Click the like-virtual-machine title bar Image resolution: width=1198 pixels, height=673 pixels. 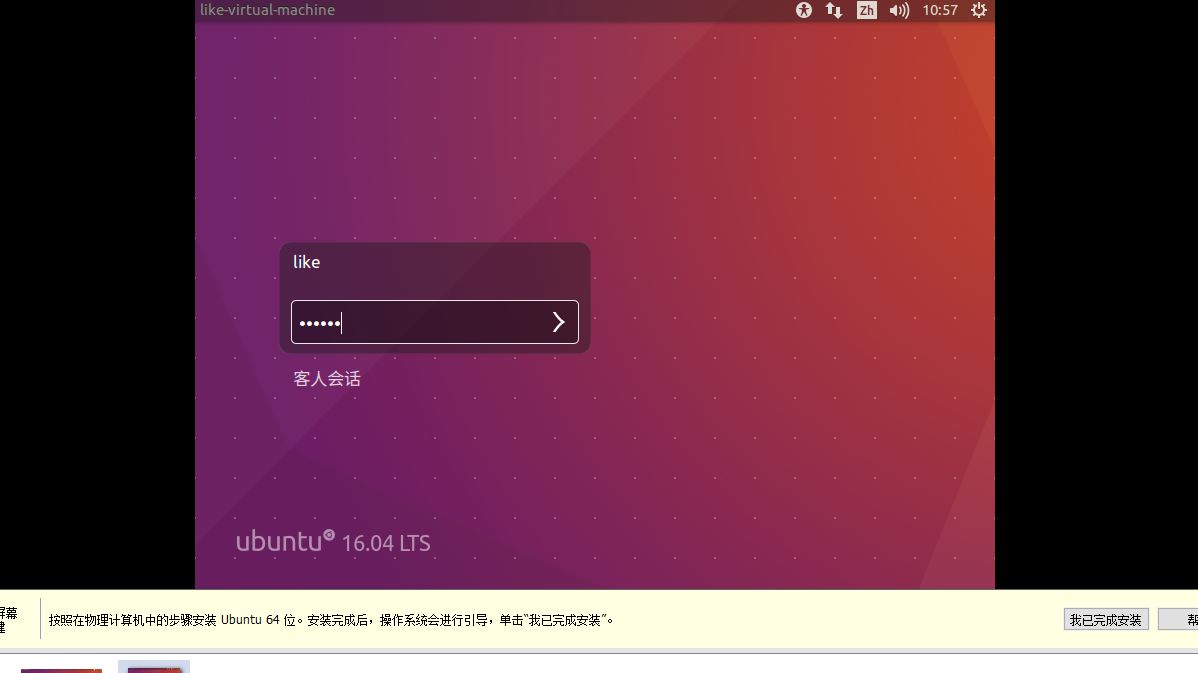point(267,10)
